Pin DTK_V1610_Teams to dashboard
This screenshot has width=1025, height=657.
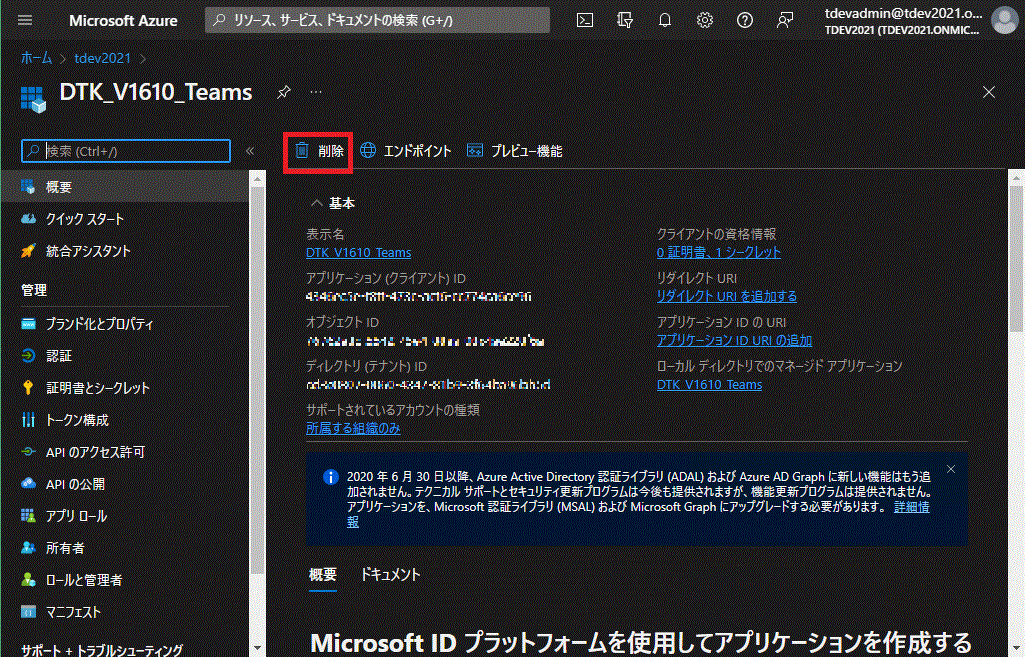point(284,92)
